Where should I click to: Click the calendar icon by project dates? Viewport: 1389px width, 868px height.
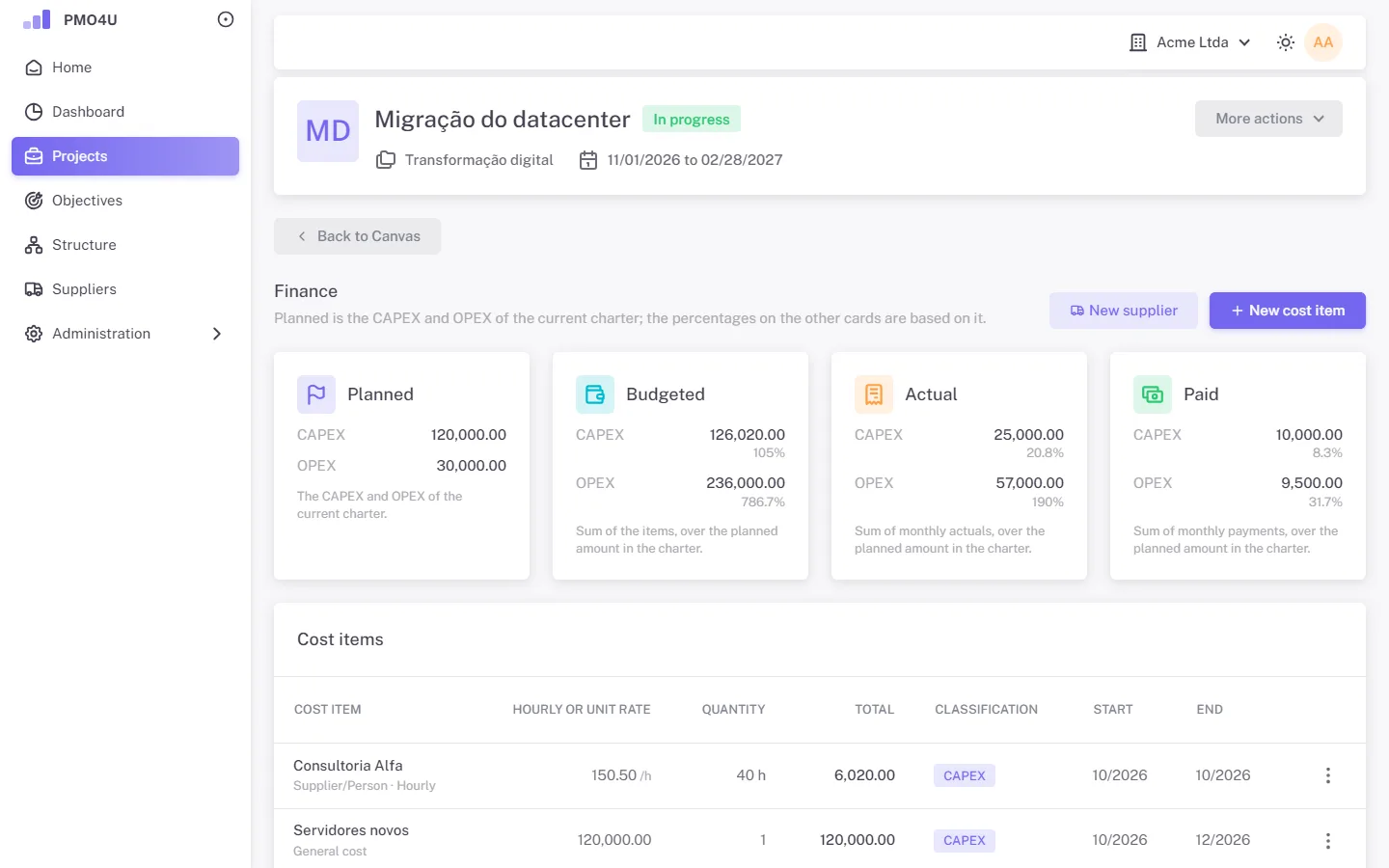click(588, 160)
